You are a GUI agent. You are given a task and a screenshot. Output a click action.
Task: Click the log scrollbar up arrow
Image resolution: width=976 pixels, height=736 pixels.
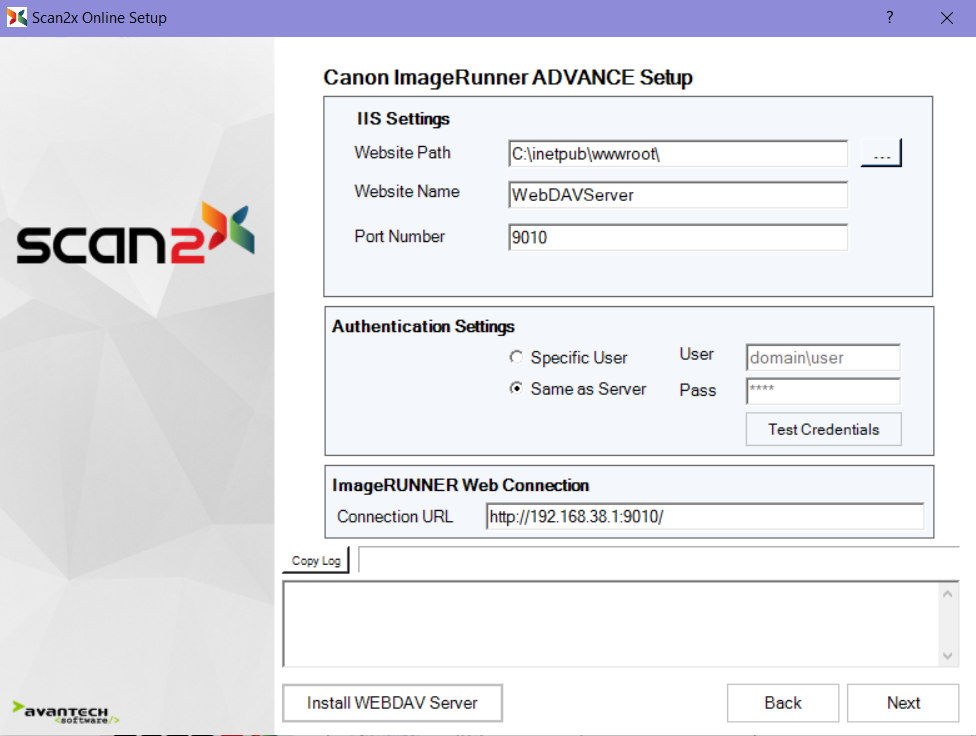[948, 594]
